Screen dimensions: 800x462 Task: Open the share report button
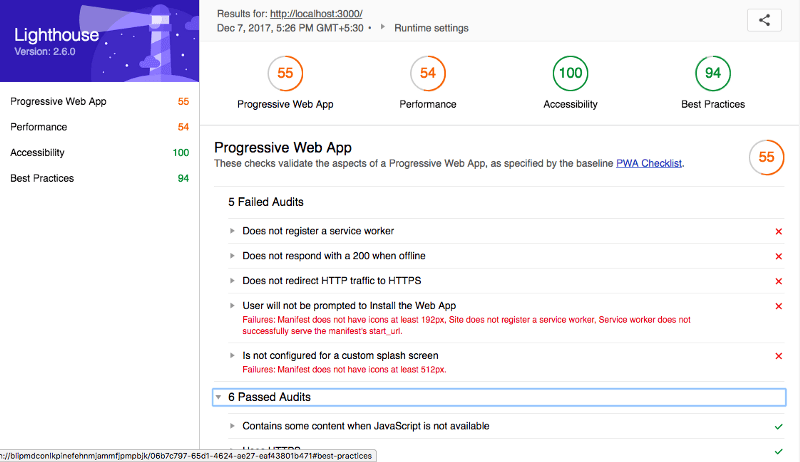point(764,20)
